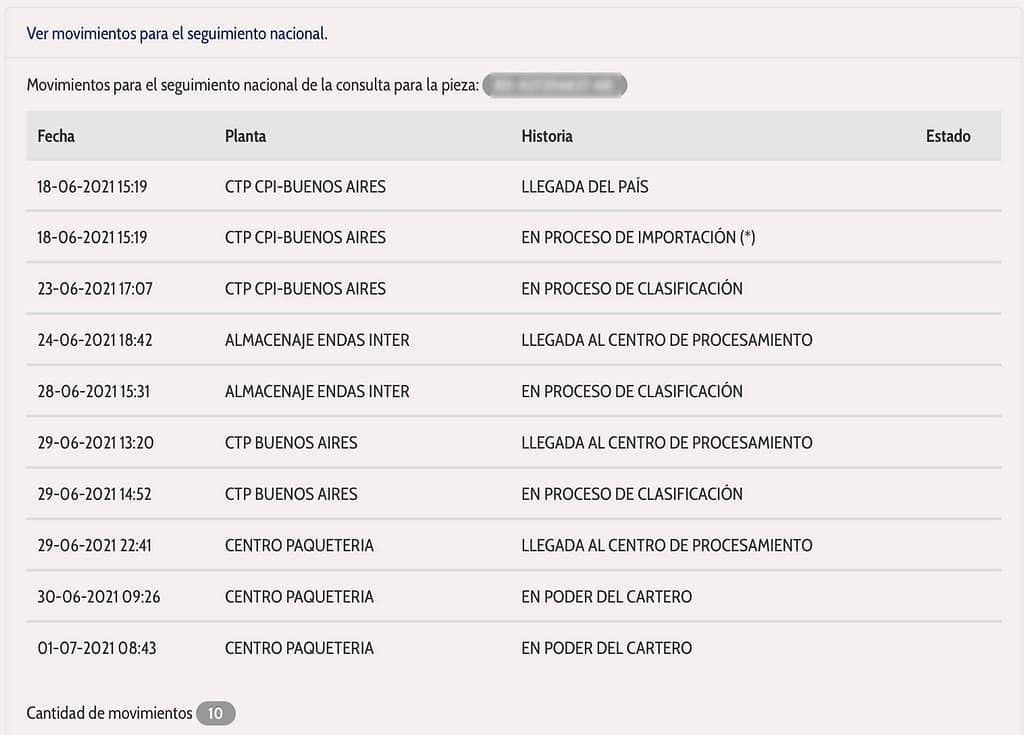Click the 'Cantidad de movimientos' label
This screenshot has height=735, width=1024.
coord(109,713)
